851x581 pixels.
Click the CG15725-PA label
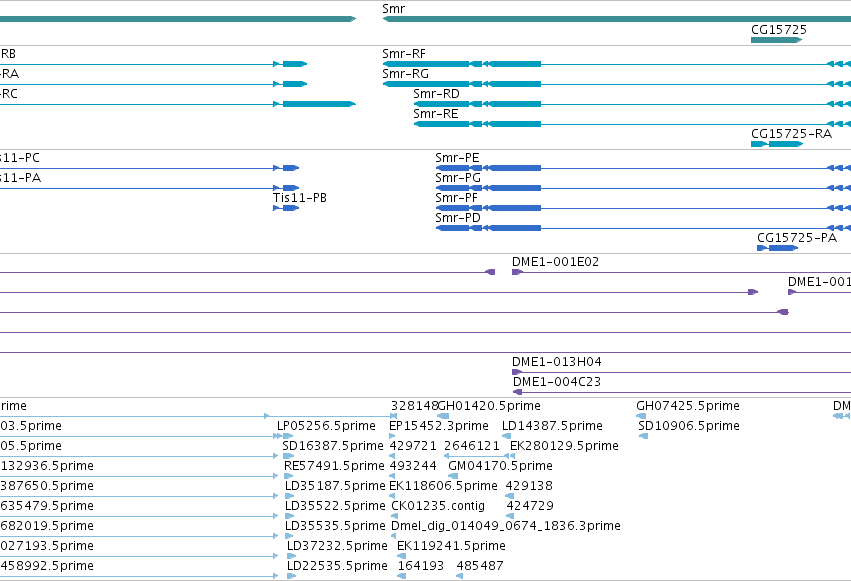pos(797,238)
